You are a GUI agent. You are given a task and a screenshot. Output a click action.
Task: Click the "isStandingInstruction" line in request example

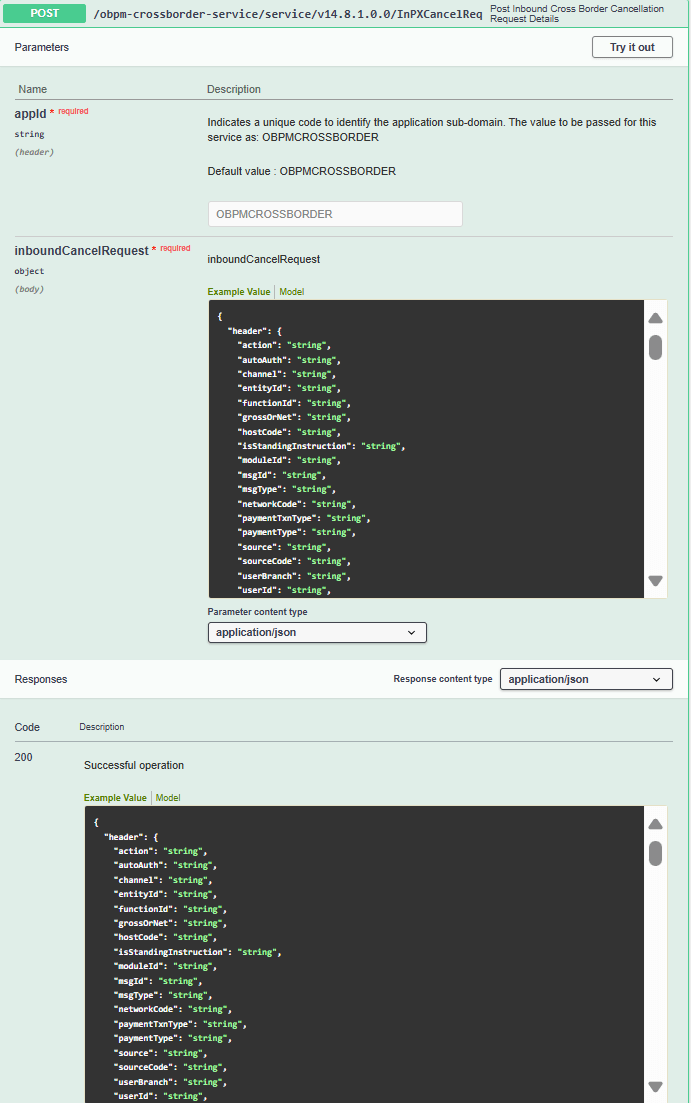(321, 446)
